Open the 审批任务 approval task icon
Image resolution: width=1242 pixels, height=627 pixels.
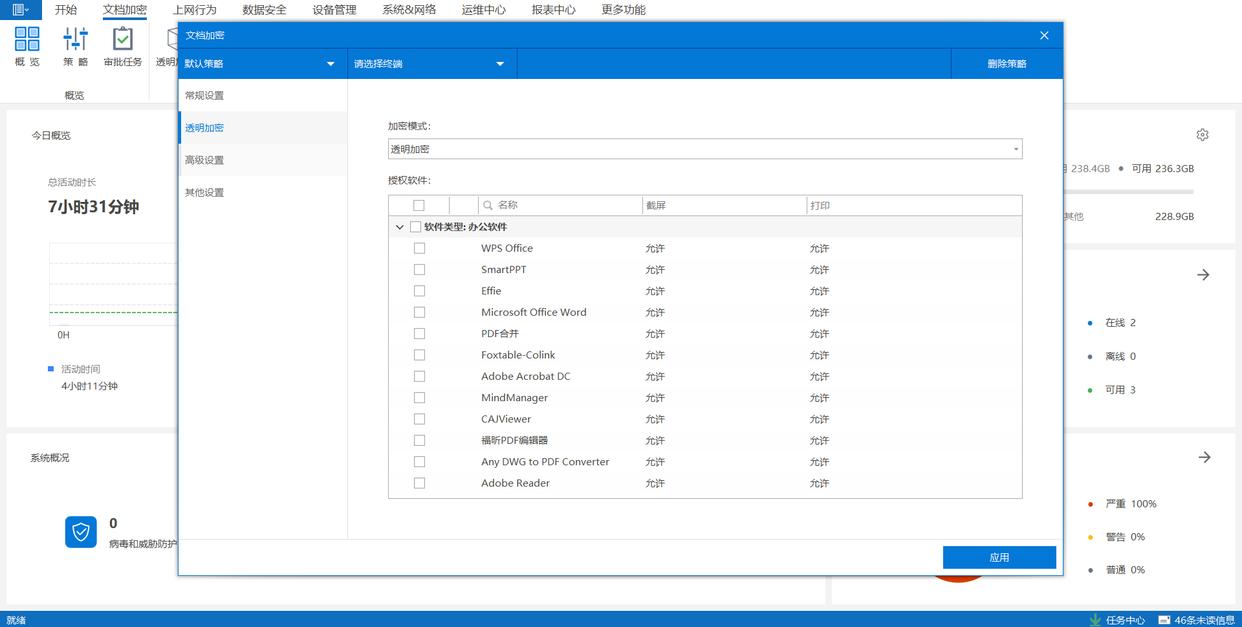click(x=123, y=40)
